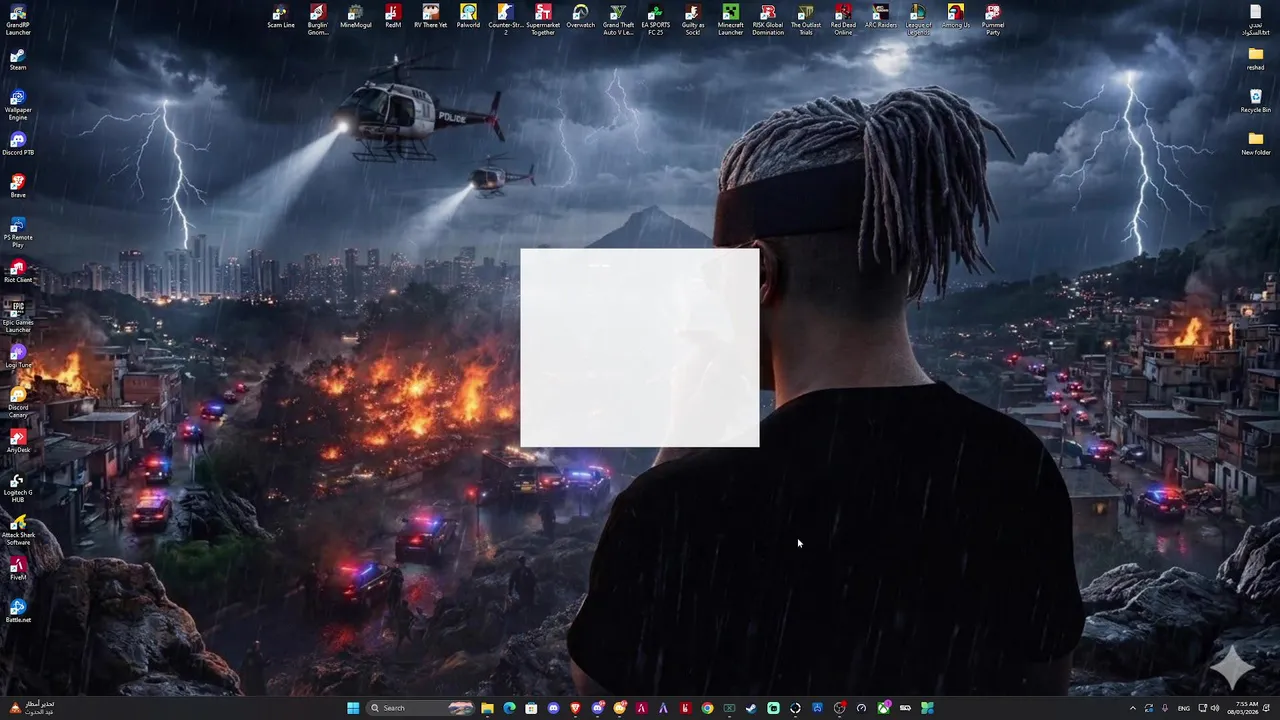
Task: Select the Grand Theft Auto V desktop icon
Action: point(618,20)
